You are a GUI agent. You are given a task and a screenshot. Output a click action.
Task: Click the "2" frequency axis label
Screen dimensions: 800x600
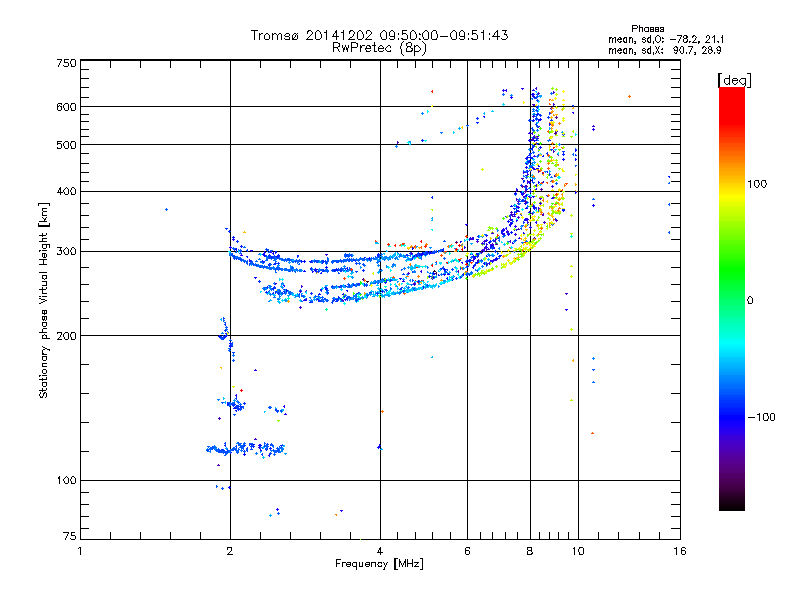point(230,551)
